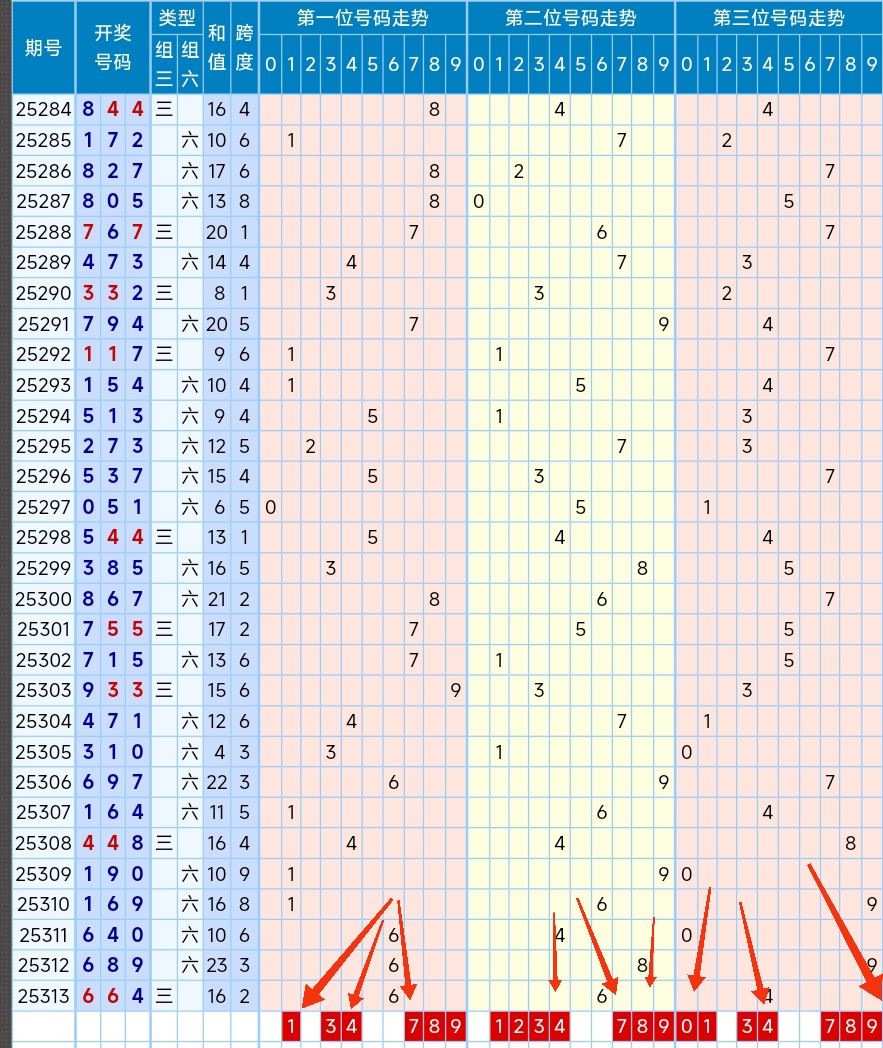Image resolution: width=883 pixels, height=1048 pixels.
Task: Click first-position trend 2 in row 25295
Action: pyautogui.click(x=310, y=446)
